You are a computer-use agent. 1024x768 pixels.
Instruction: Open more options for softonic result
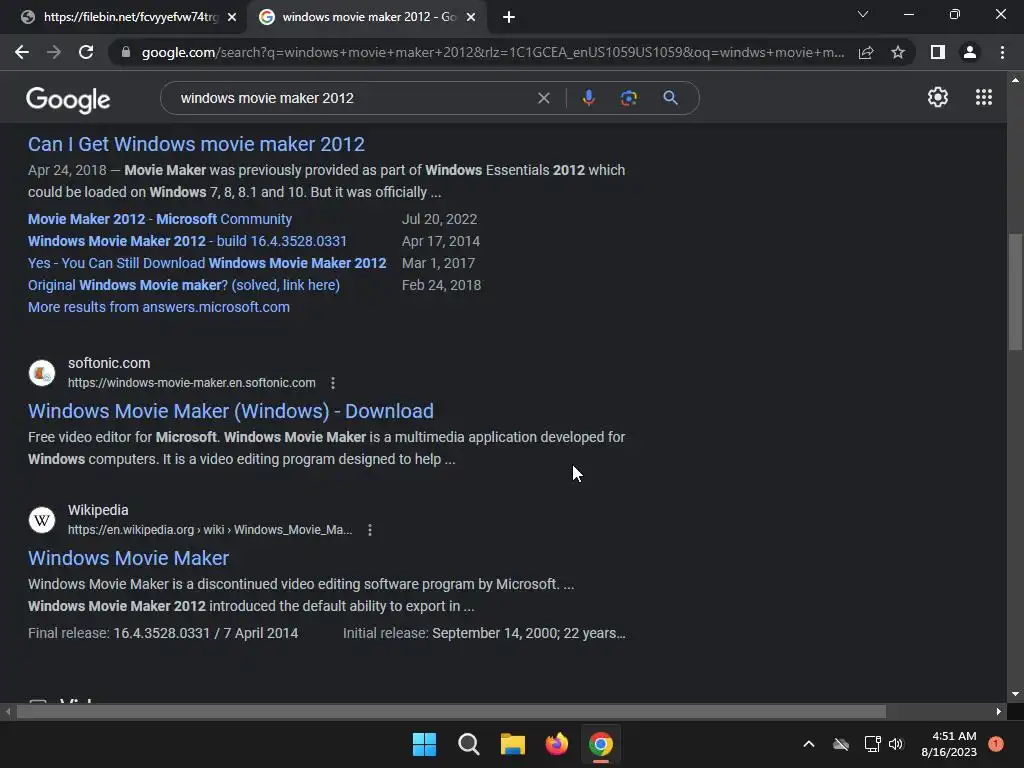tap(333, 383)
